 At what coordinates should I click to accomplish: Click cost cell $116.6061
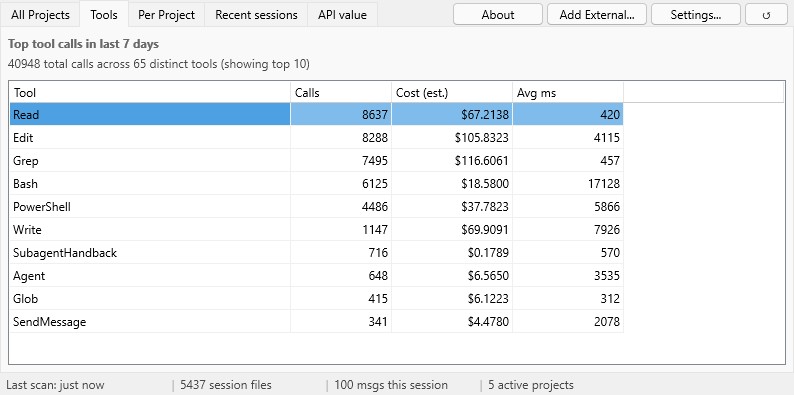tap(482, 161)
